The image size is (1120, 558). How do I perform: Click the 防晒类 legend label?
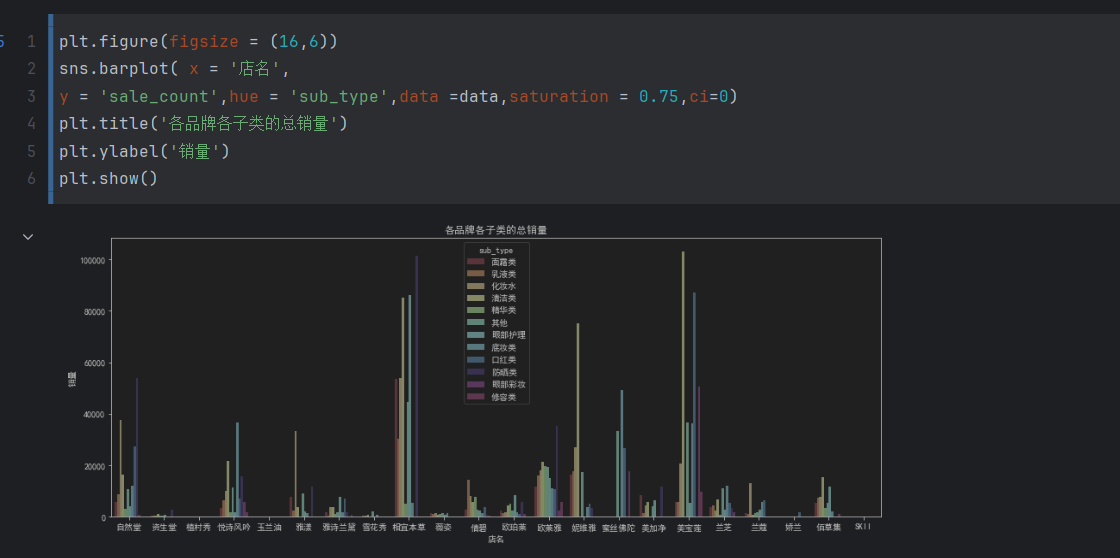[x=504, y=372]
